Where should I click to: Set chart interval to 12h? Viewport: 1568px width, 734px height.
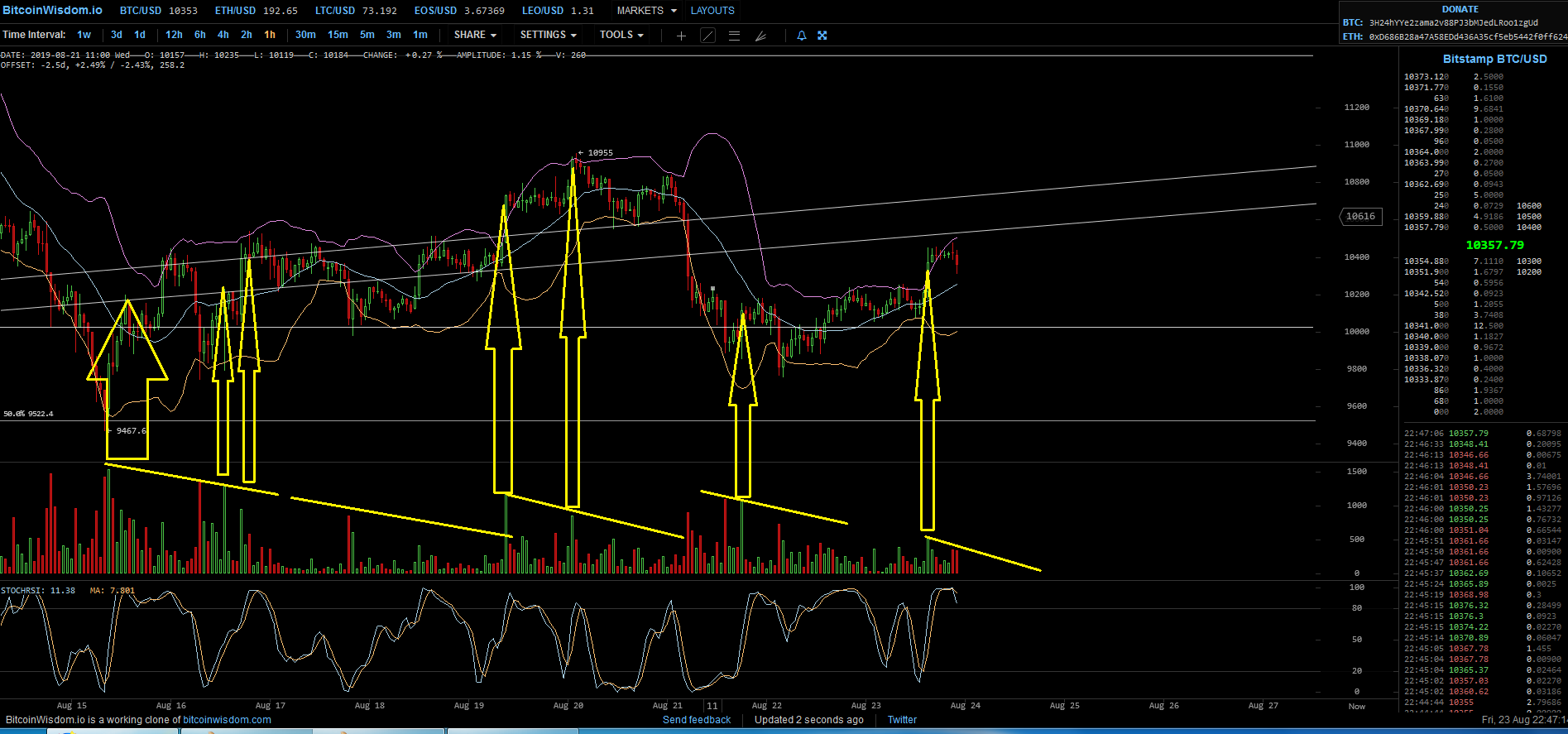pyautogui.click(x=174, y=35)
